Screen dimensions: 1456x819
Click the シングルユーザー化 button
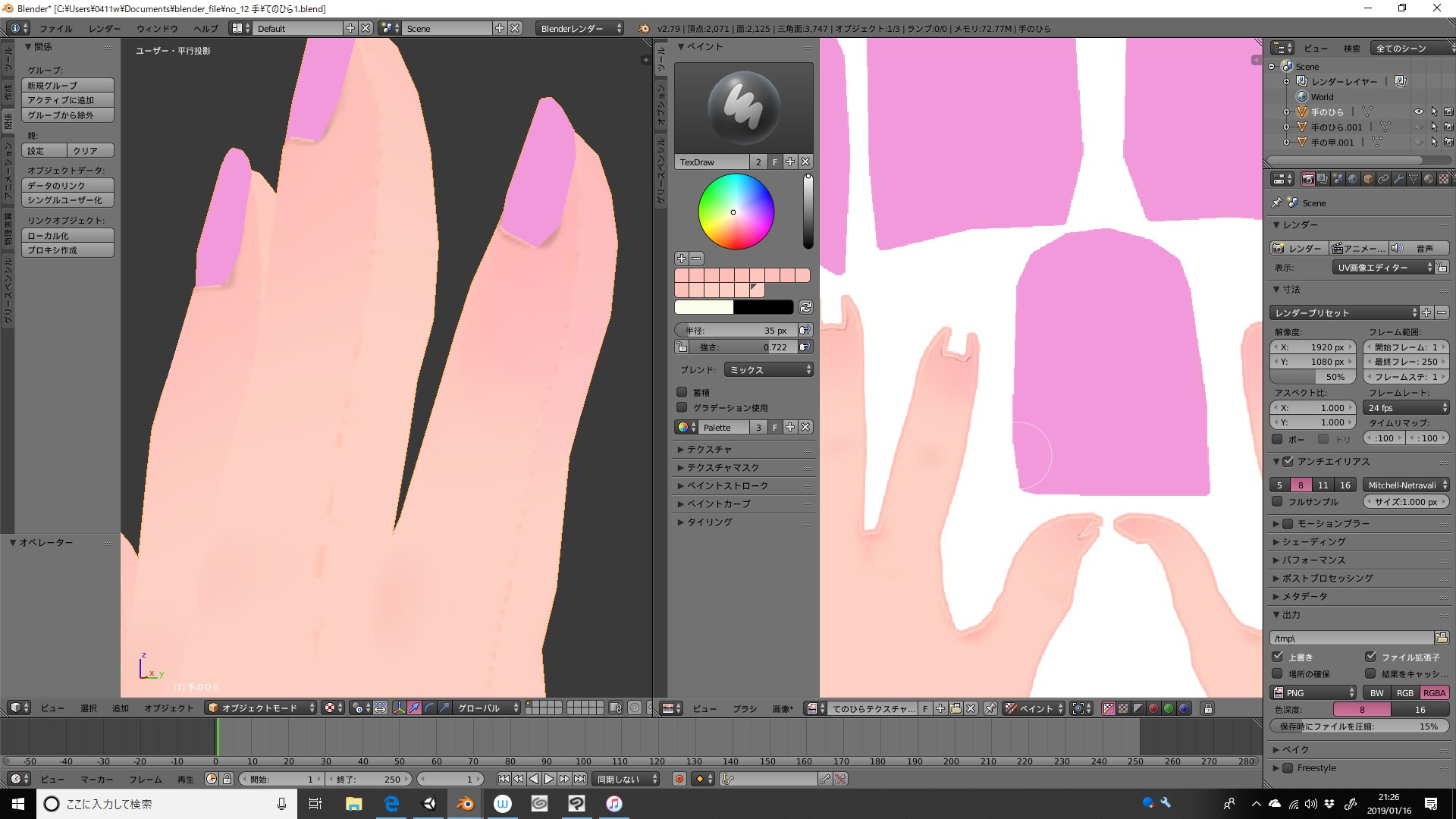[68, 199]
